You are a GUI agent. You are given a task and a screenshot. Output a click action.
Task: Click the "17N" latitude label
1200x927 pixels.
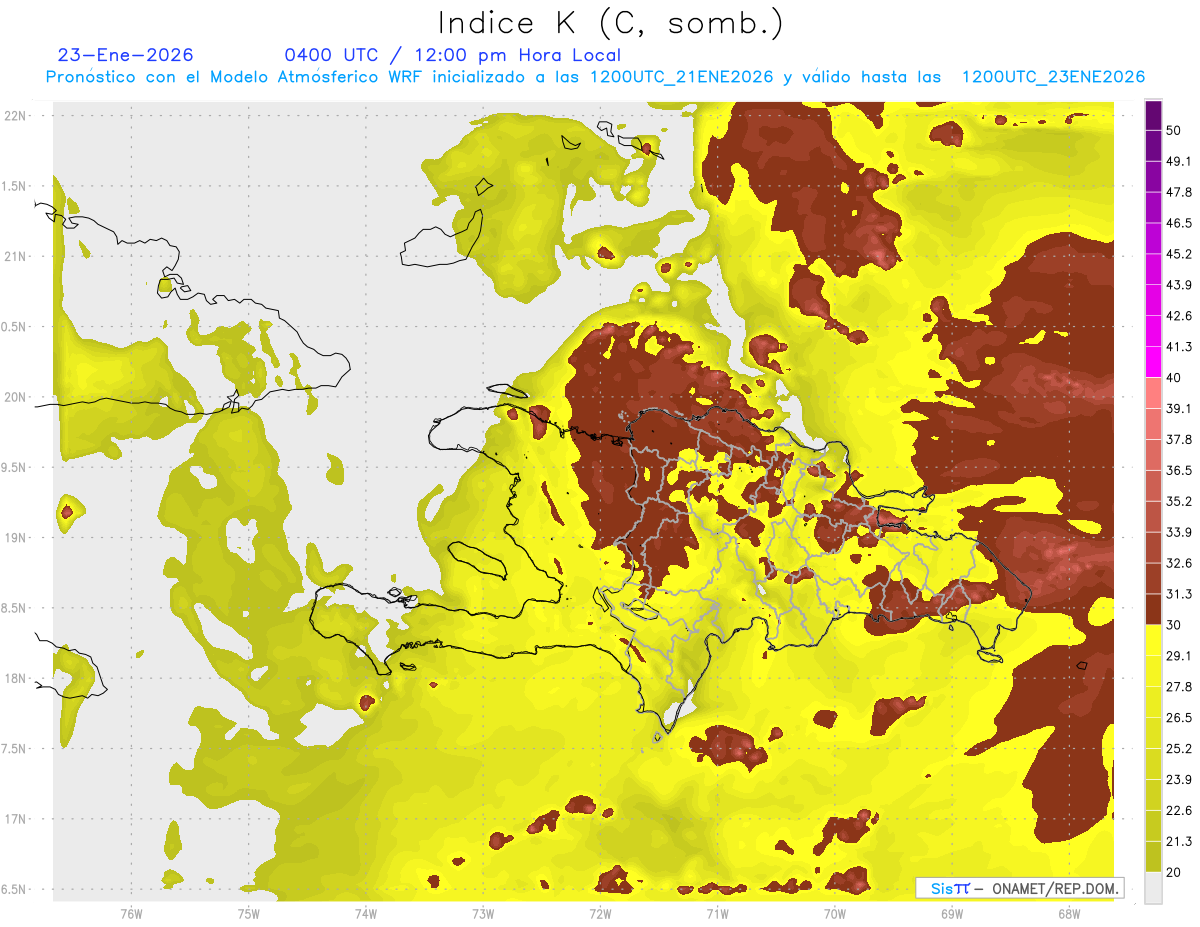click(x=16, y=820)
